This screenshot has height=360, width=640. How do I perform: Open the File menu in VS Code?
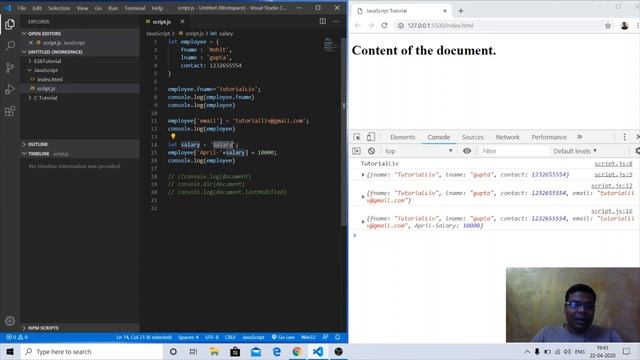point(22,8)
